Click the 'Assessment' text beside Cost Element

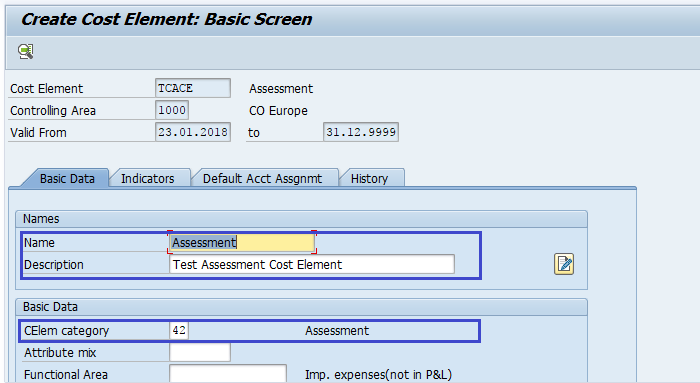[x=281, y=89]
